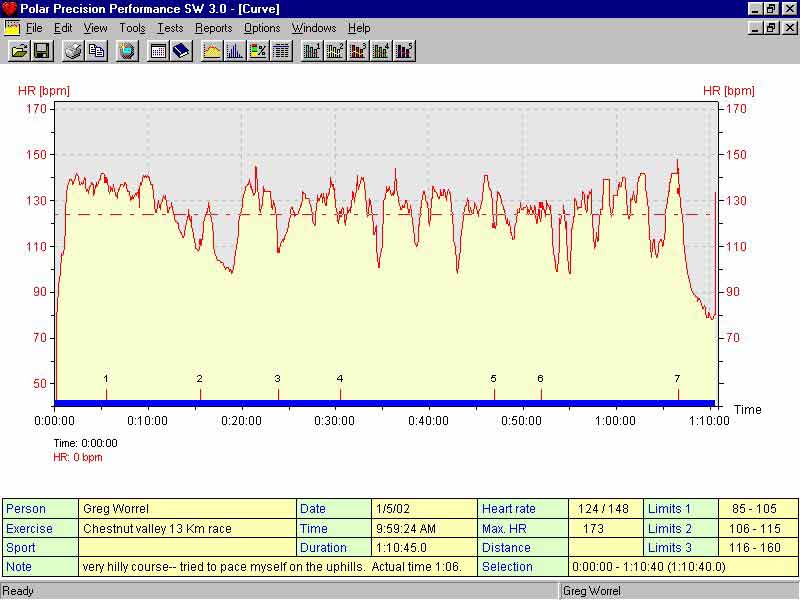
Task: Open the Windows menu
Action: click(314, 28)
